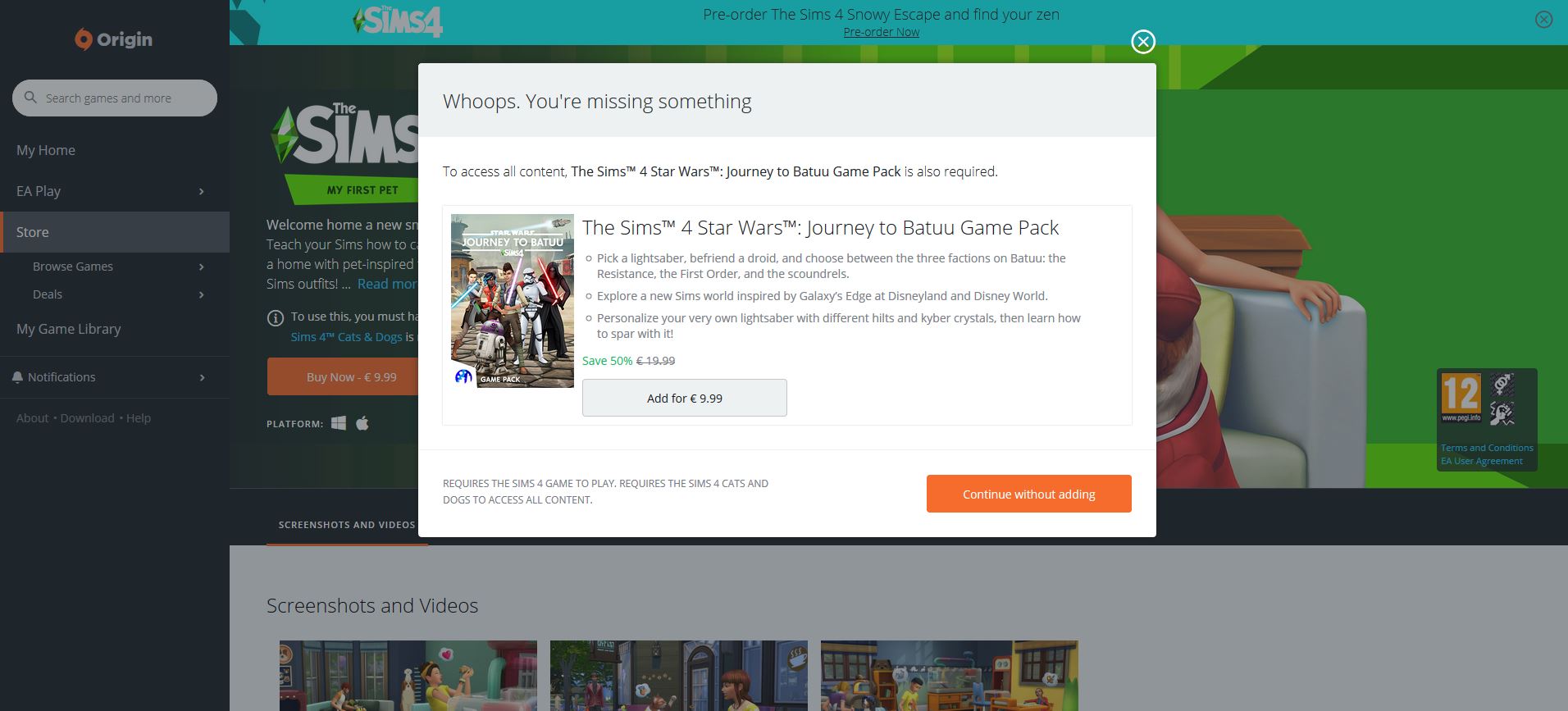Click the info icon beside requirement text
The width and height of the screenshot is (1568, 711).
click(276, 317)
